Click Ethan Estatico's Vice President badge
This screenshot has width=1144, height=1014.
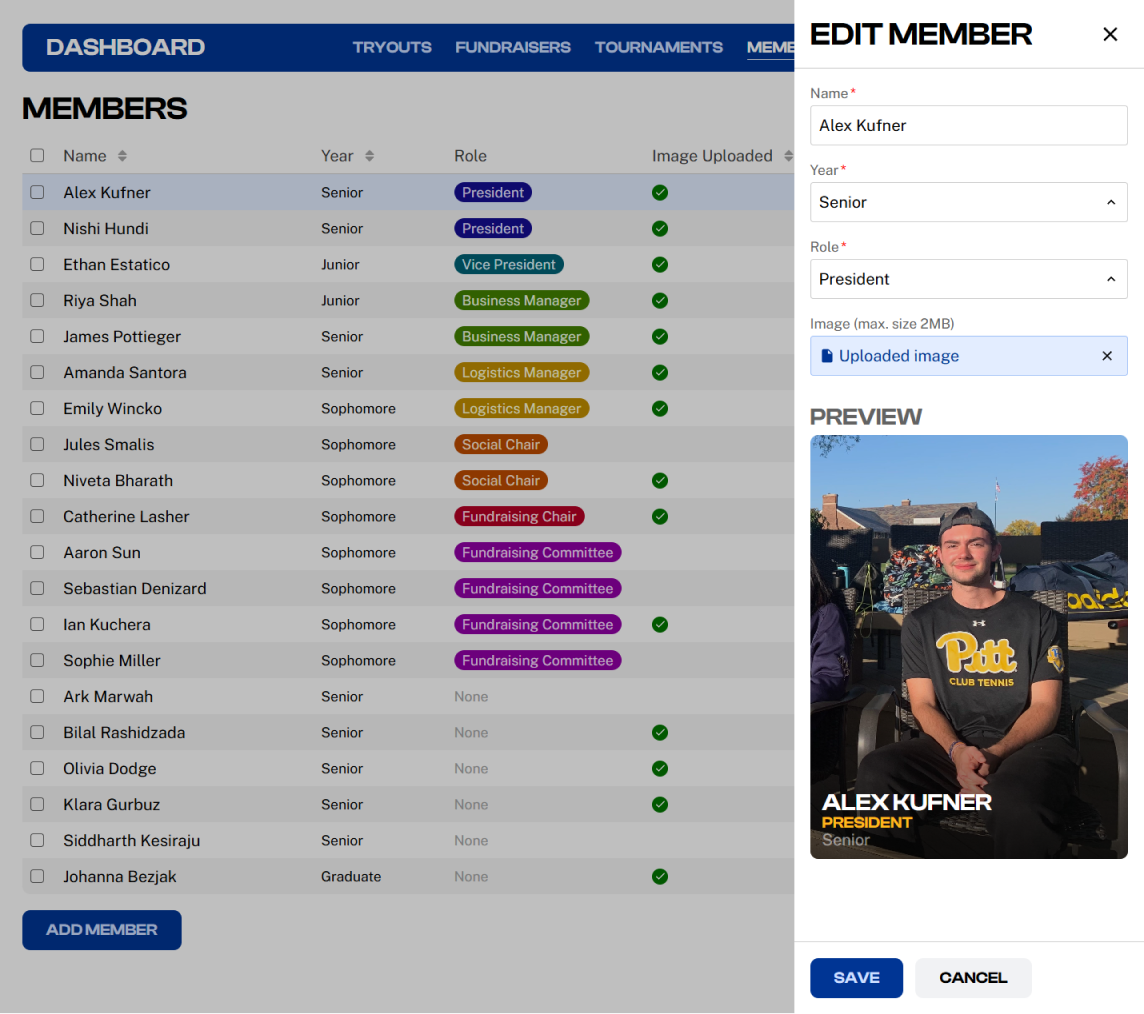coord(509,265)
